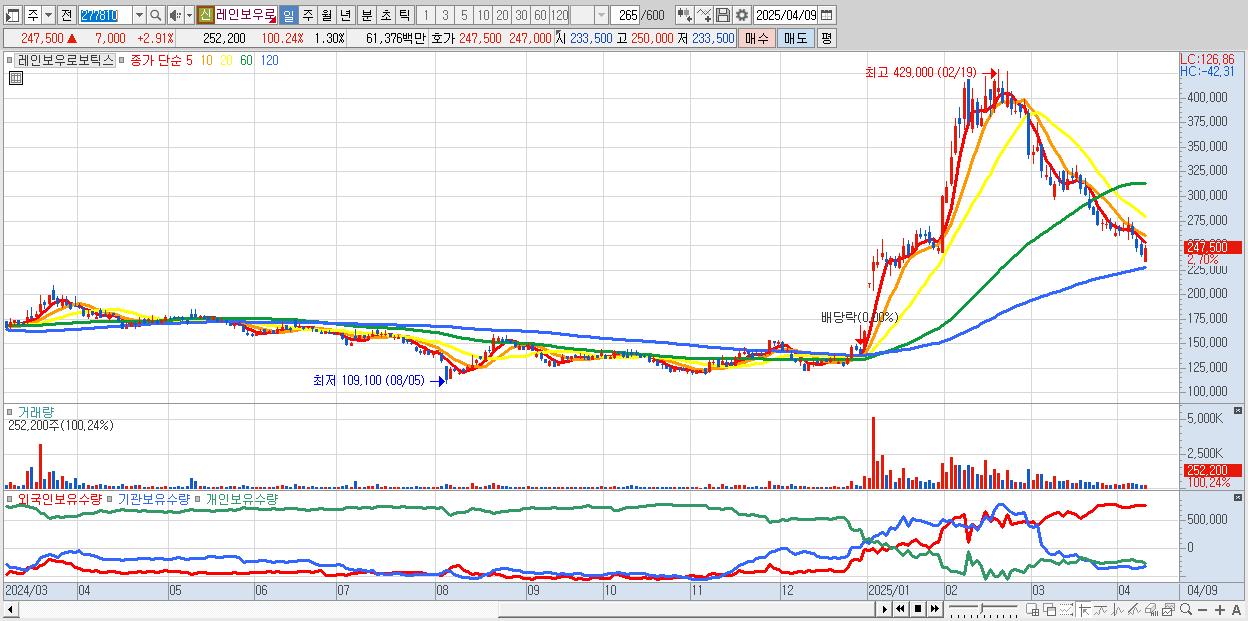Open the 주 market type dropdown arrow
Screen dimensions: 1248x621
click(48, 15)
